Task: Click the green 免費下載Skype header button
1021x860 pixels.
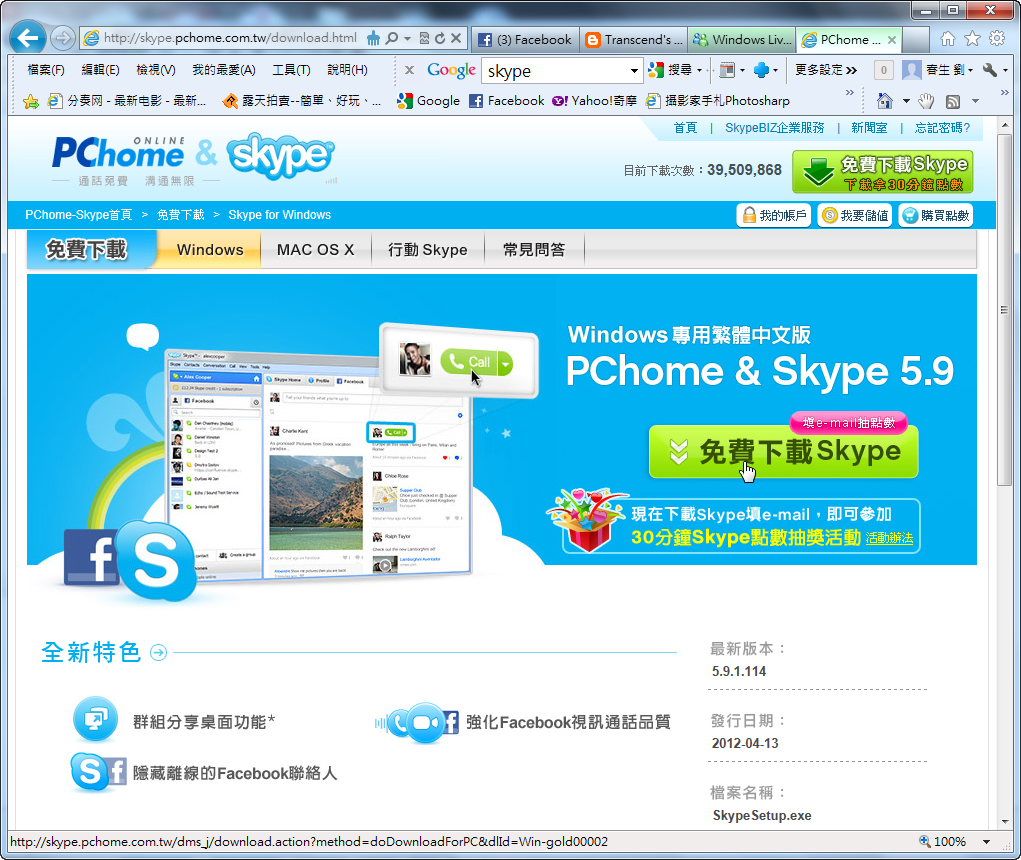Action: (882, 172)
